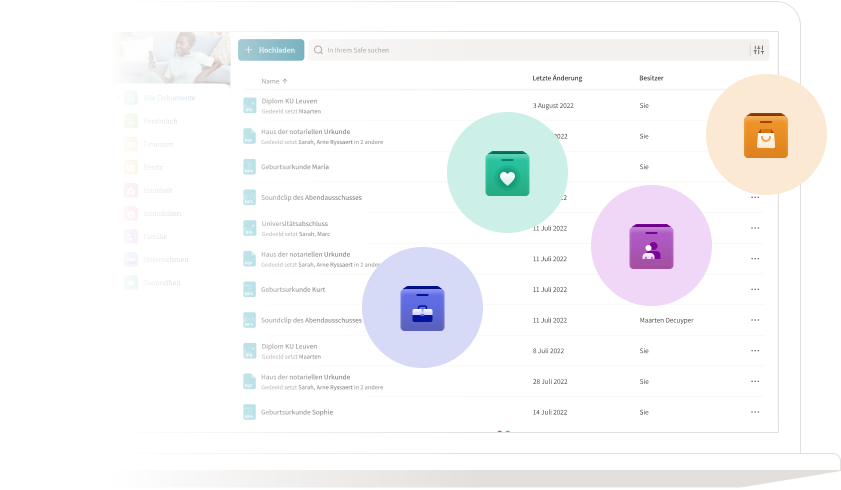The width and height of the screenshot is (841, 490).
Task: Click the magnifier icon in search bar
Action: 318,50
